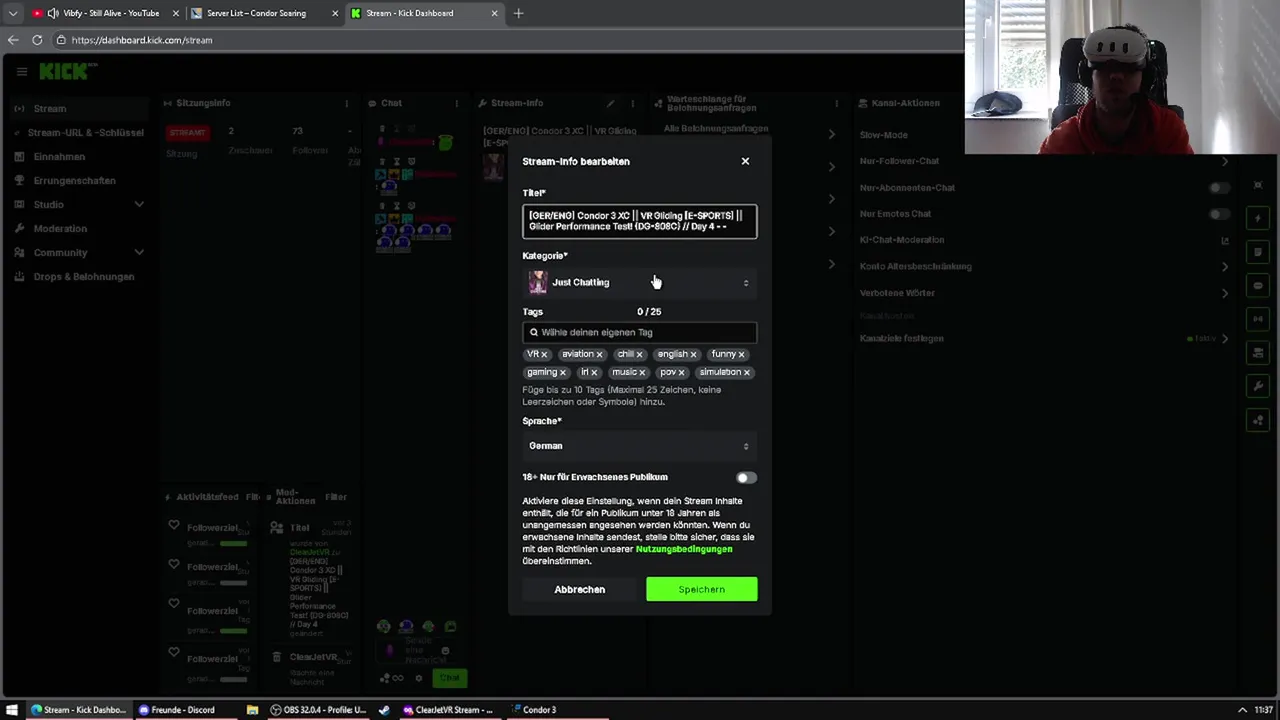Switch to Server List - Condor Soaring tab
This screenshot has width=1280, height=720.
click(262, 13)
